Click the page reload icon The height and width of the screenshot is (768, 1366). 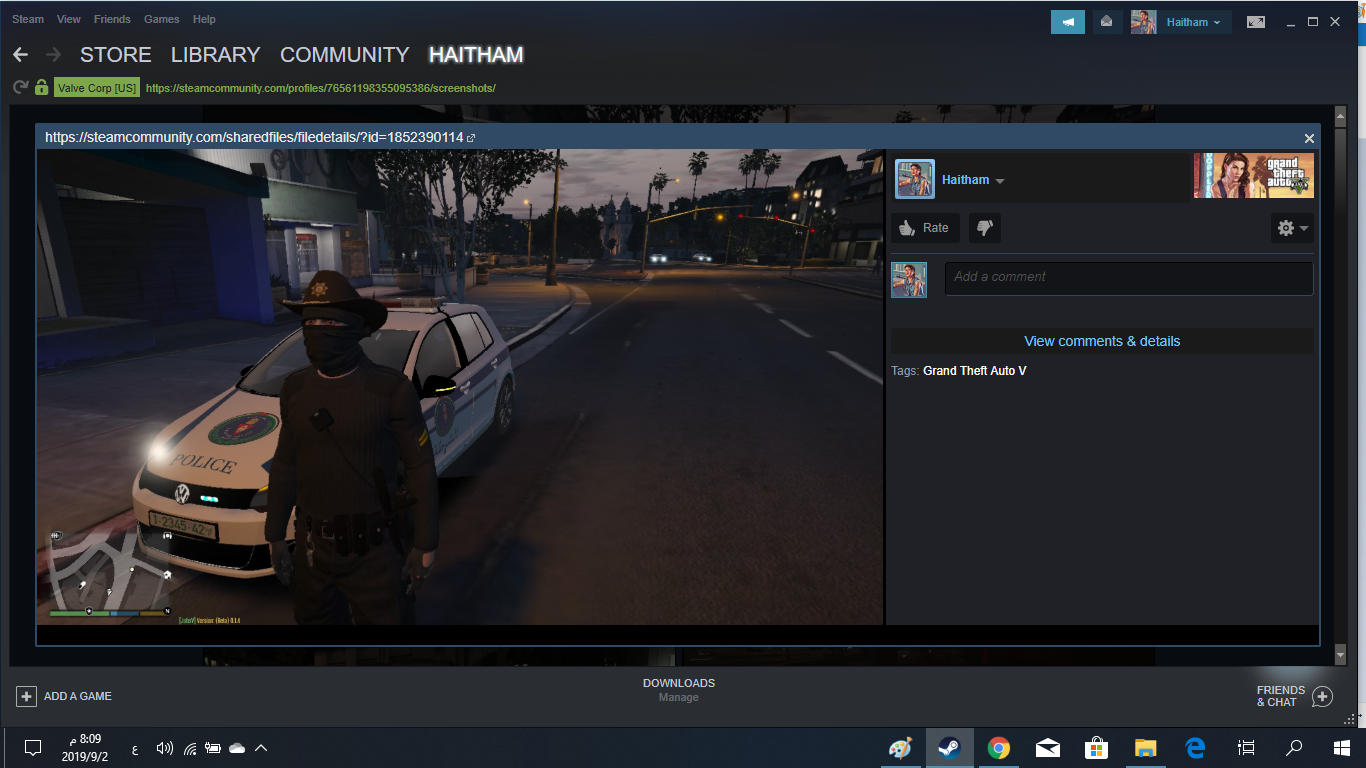point(20,88)
